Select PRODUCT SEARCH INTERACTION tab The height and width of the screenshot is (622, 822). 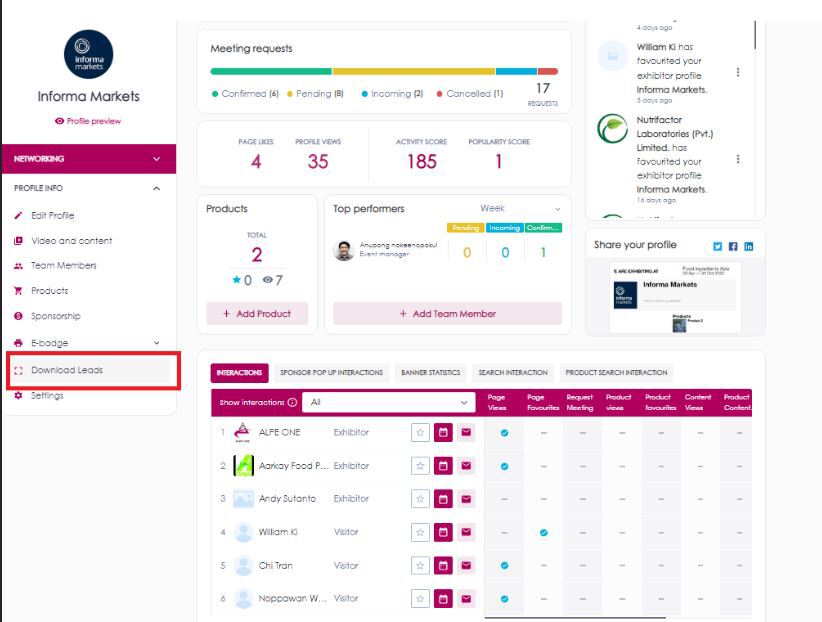[x=616, y=373]
